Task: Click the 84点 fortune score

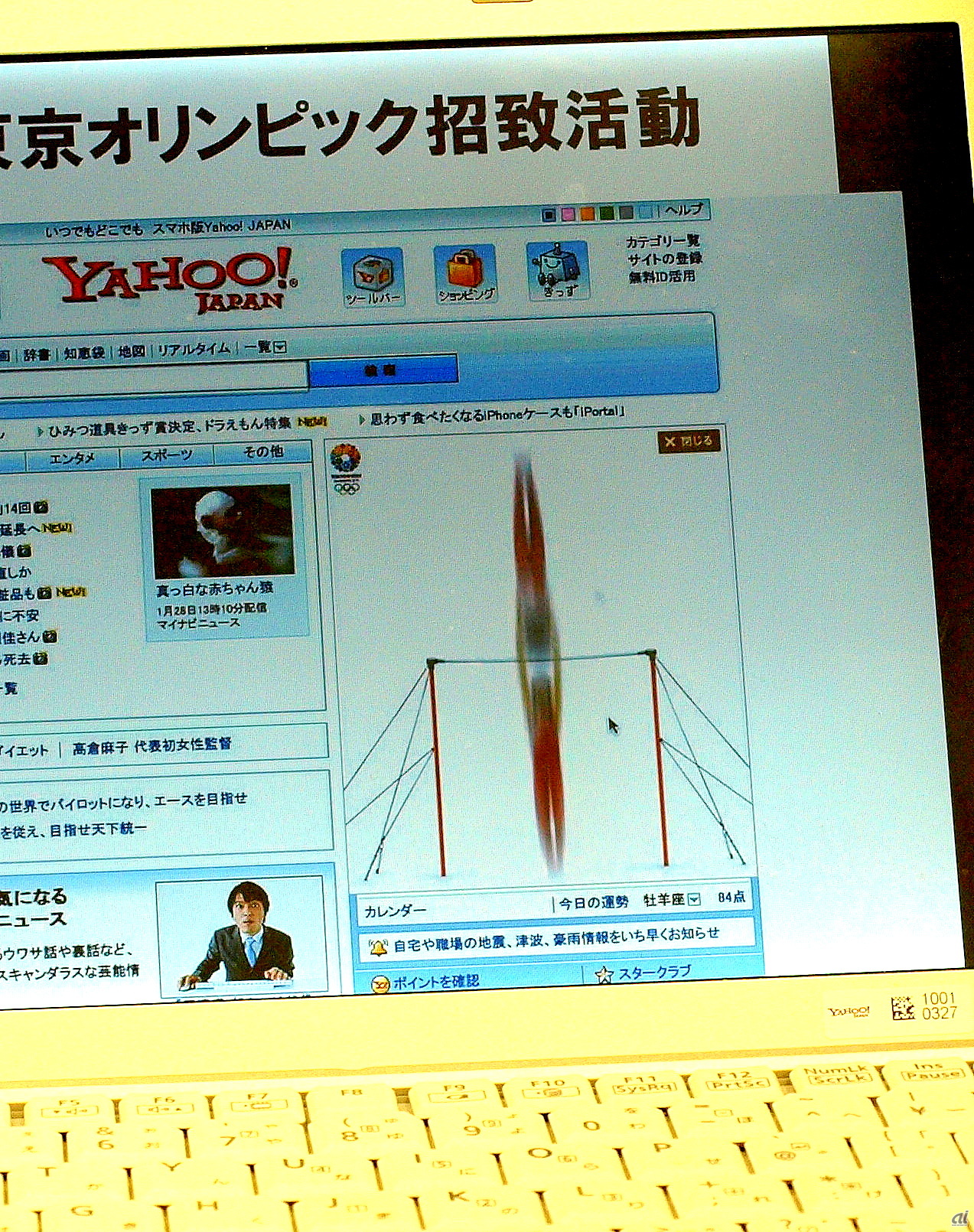Action: (731, 897)
